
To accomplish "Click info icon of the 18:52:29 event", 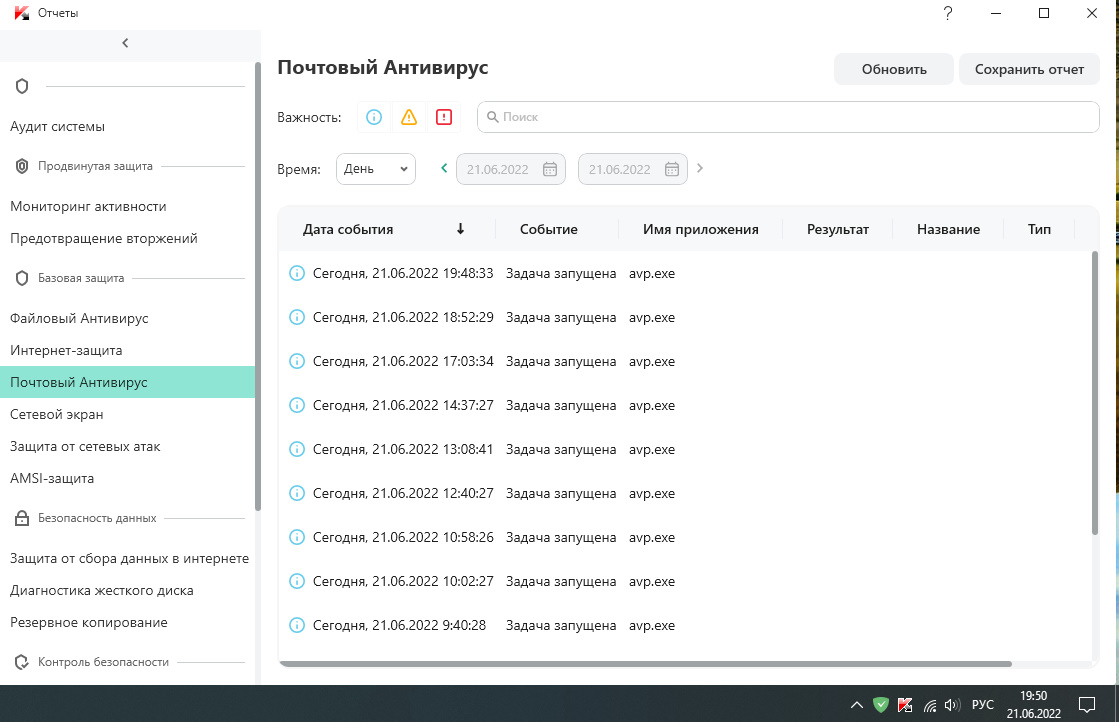I will [297, 317].
